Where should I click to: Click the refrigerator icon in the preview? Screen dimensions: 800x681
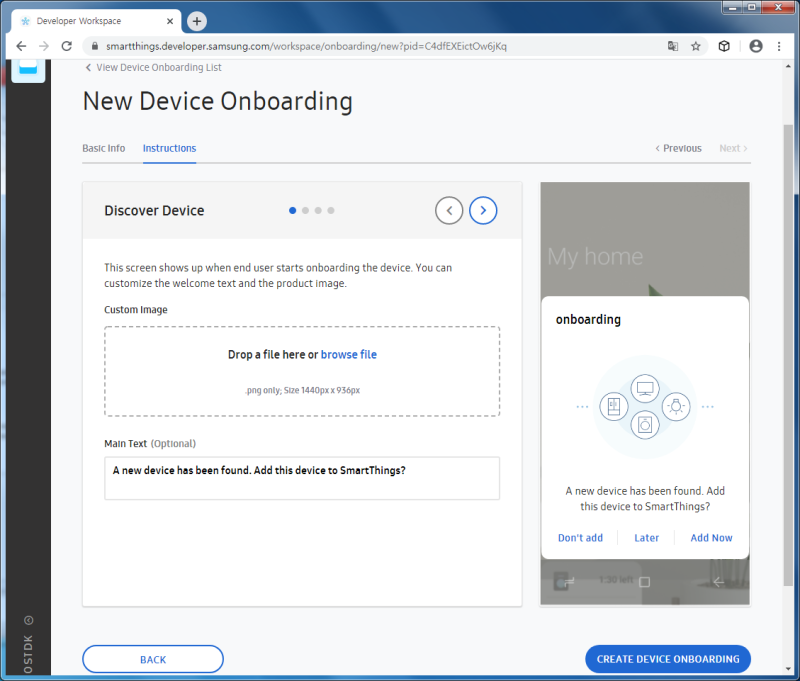[614, 406]
